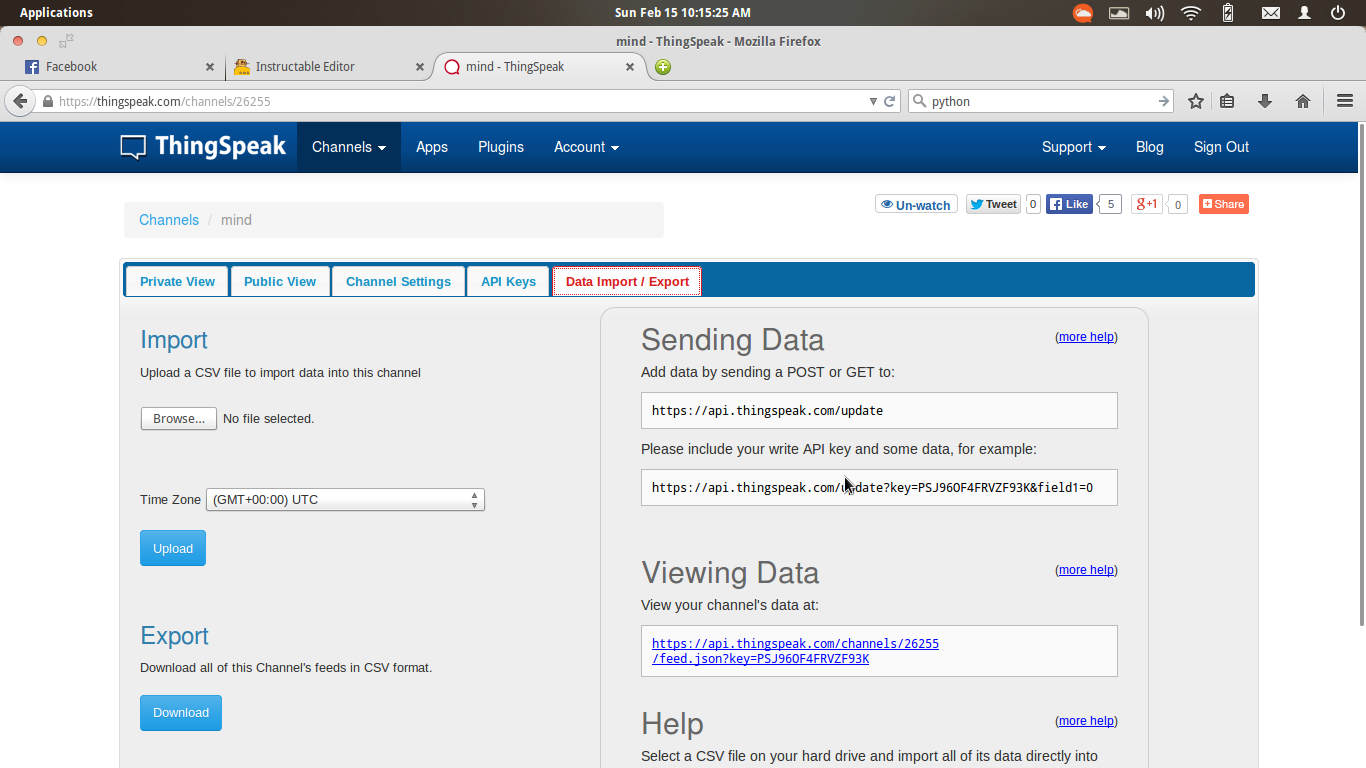Open more help link beside Sending Data

[x=1086, y=337]
